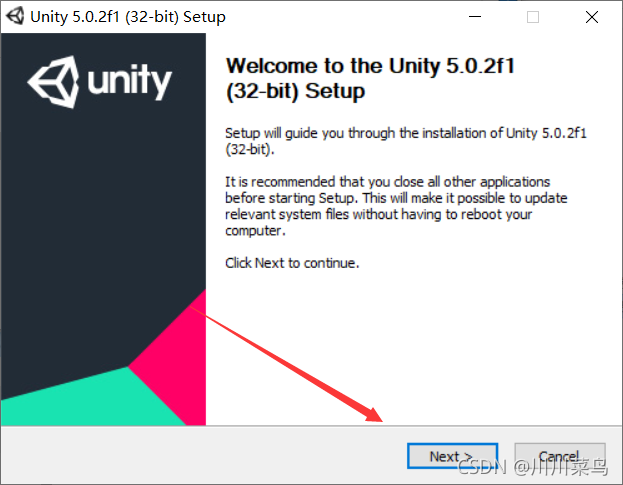Cancel the Unity setup wizard

click(559, 456)
